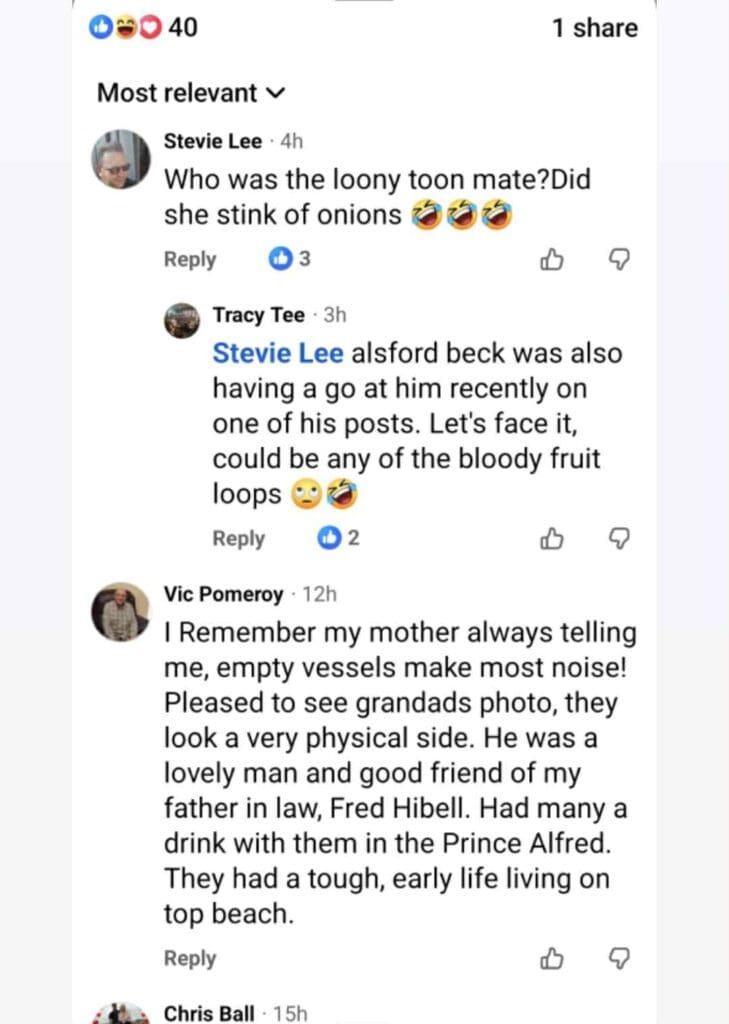Open the 1 share details
729x1024 pixels.
coord(594,28)
